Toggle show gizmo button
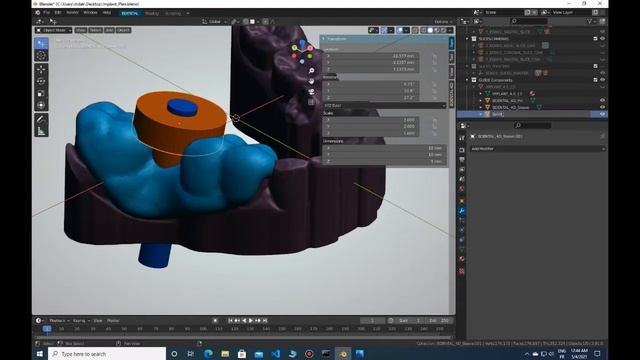 (384, 30)
